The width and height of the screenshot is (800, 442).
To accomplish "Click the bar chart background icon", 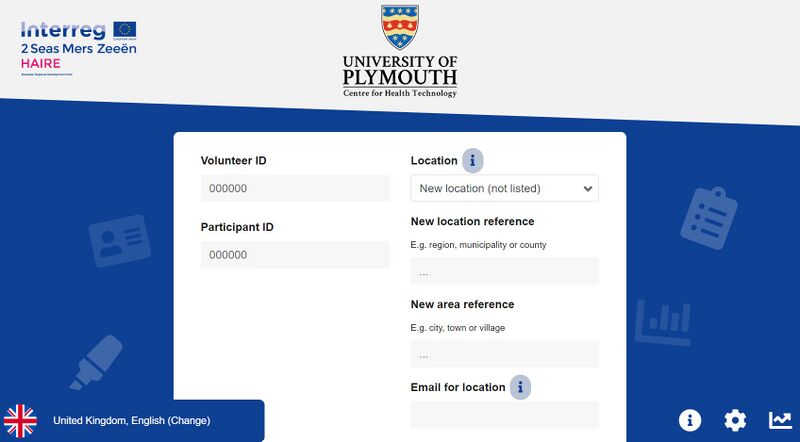I will pos(661,320).
